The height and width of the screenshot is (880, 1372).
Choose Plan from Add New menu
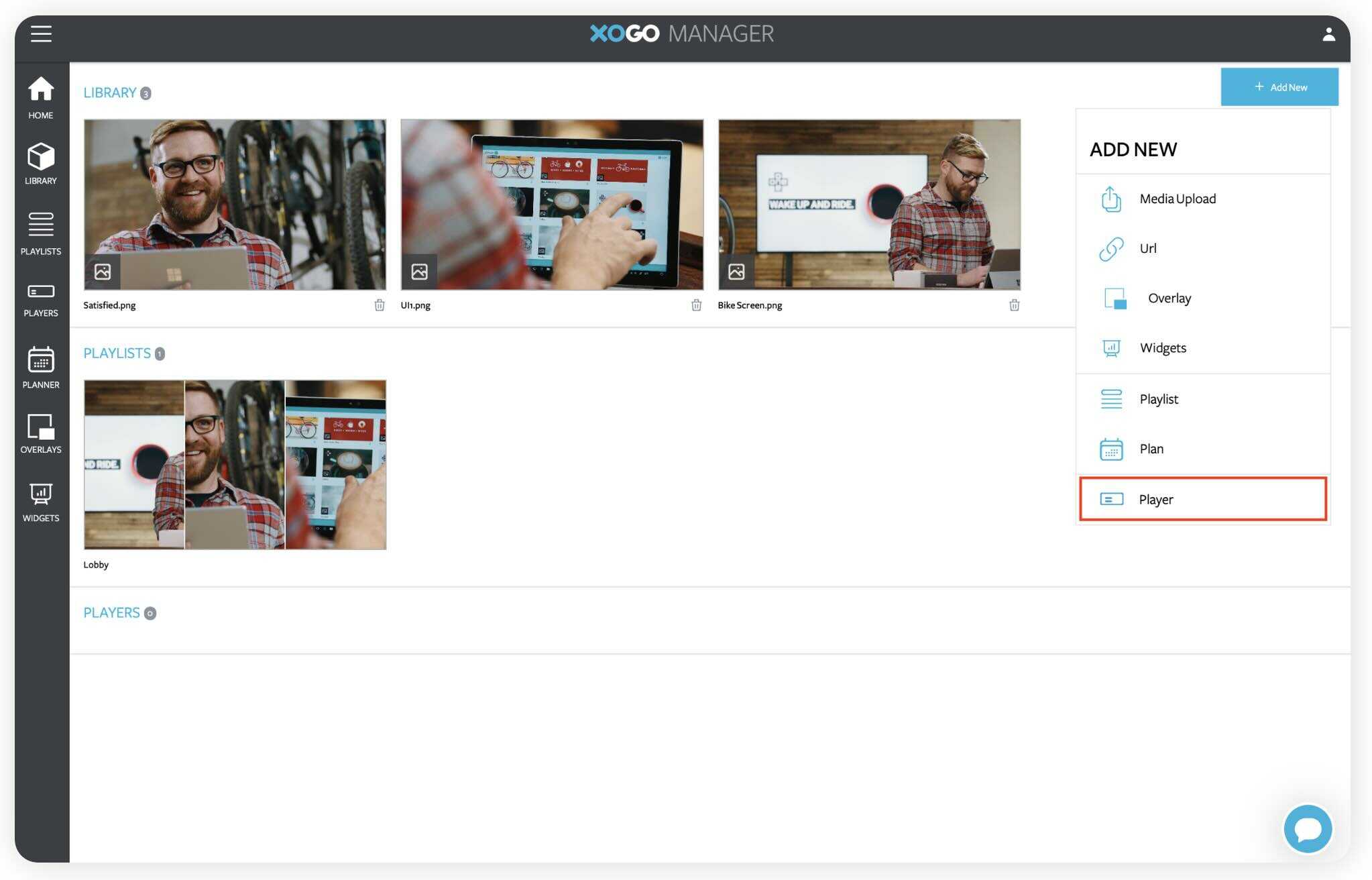pyautogui.click(x=1151, y=449)
